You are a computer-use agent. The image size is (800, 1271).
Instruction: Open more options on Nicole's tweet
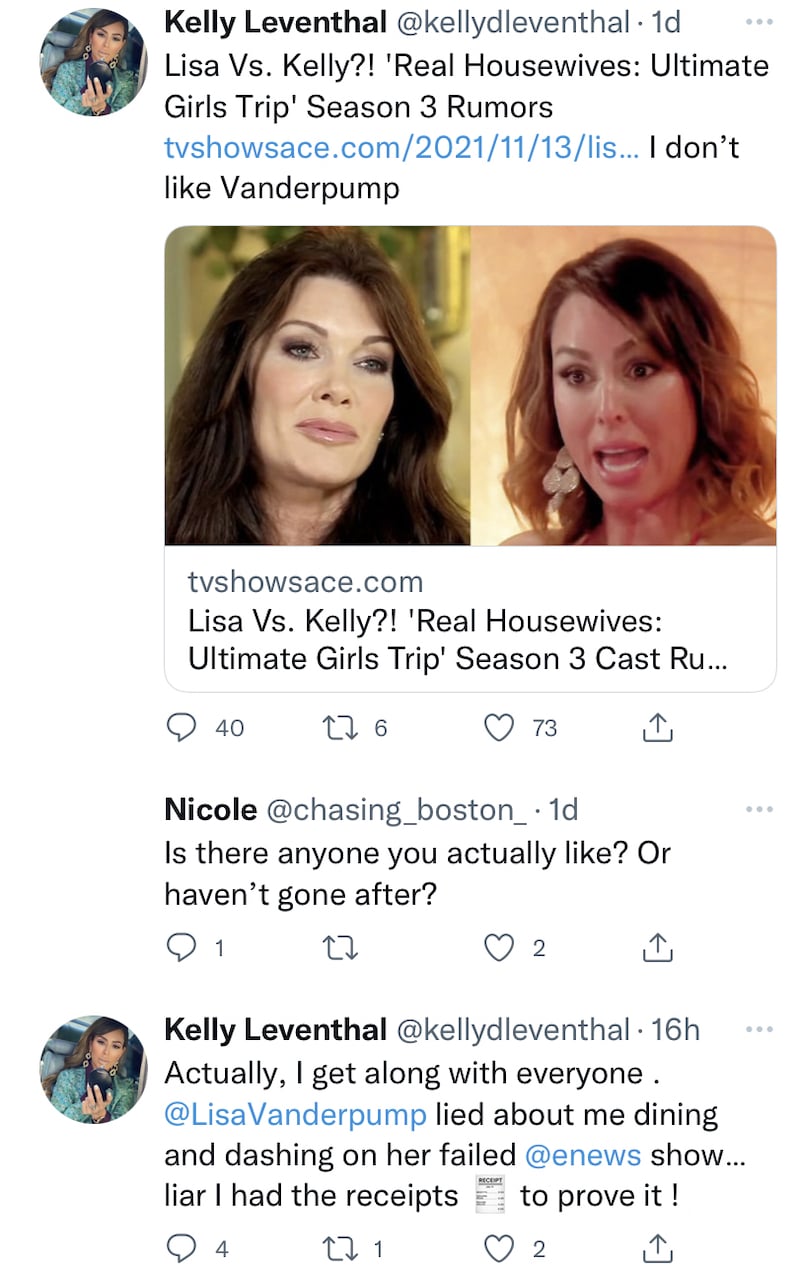click(x=760, y=808)
